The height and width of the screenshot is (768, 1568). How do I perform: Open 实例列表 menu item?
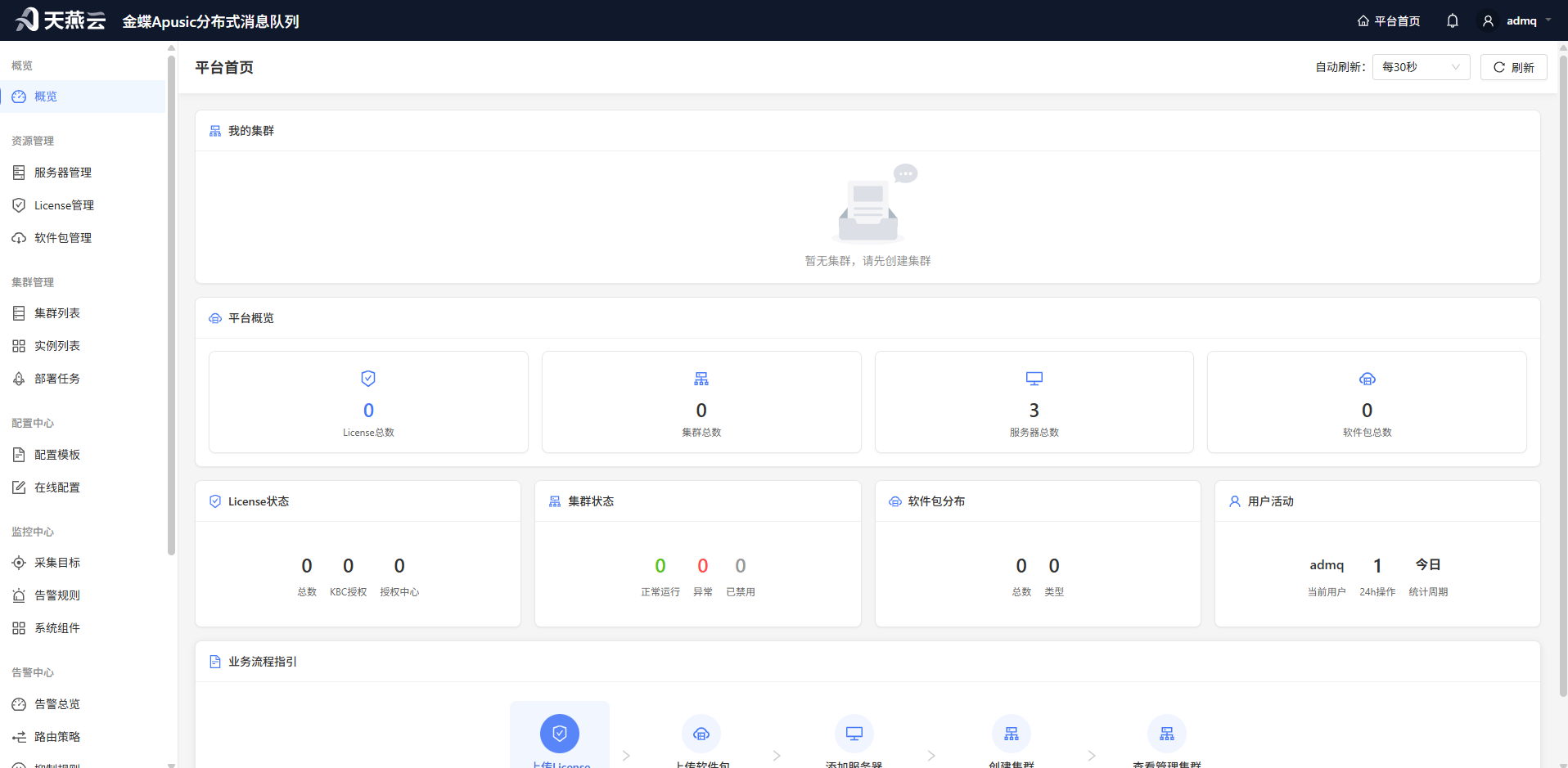[x=83, y=346]
